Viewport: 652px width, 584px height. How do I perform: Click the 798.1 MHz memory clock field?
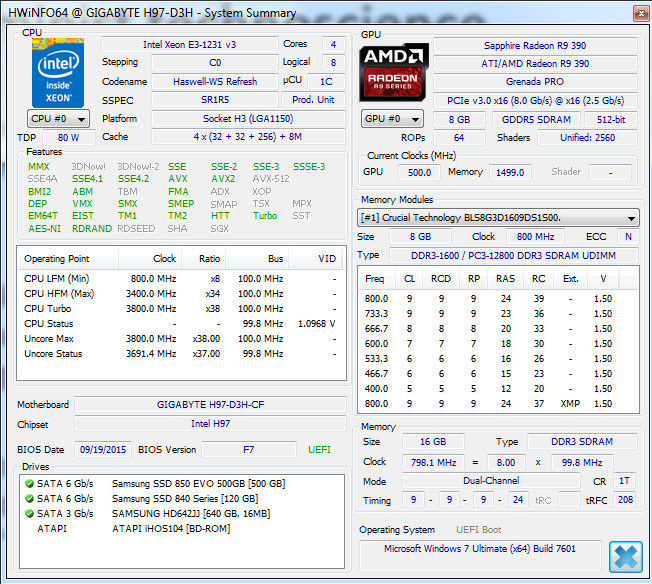point(433,463)
